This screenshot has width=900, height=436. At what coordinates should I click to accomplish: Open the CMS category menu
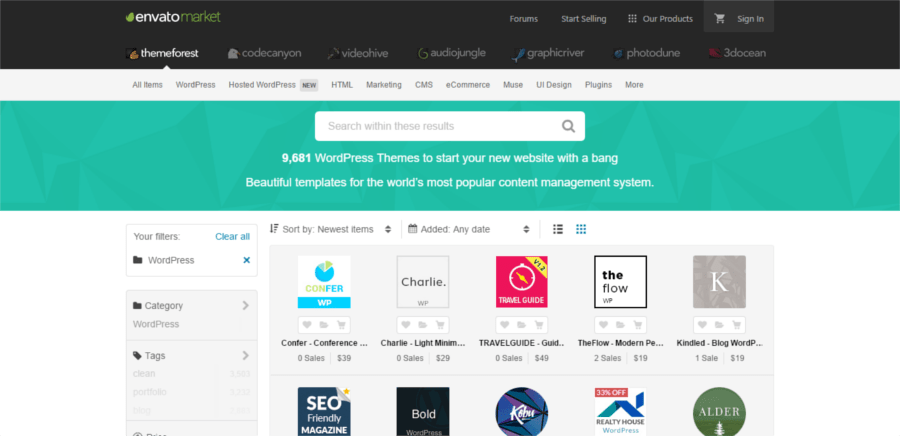(424, 85)
